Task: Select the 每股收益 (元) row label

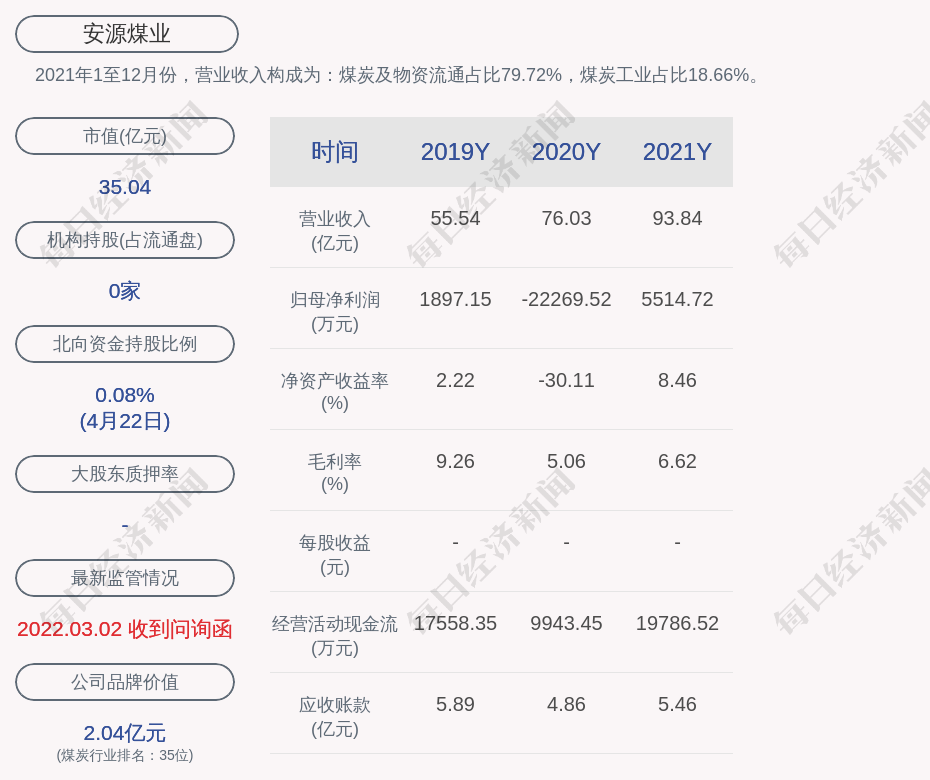Action: click(x=335, y=555)
